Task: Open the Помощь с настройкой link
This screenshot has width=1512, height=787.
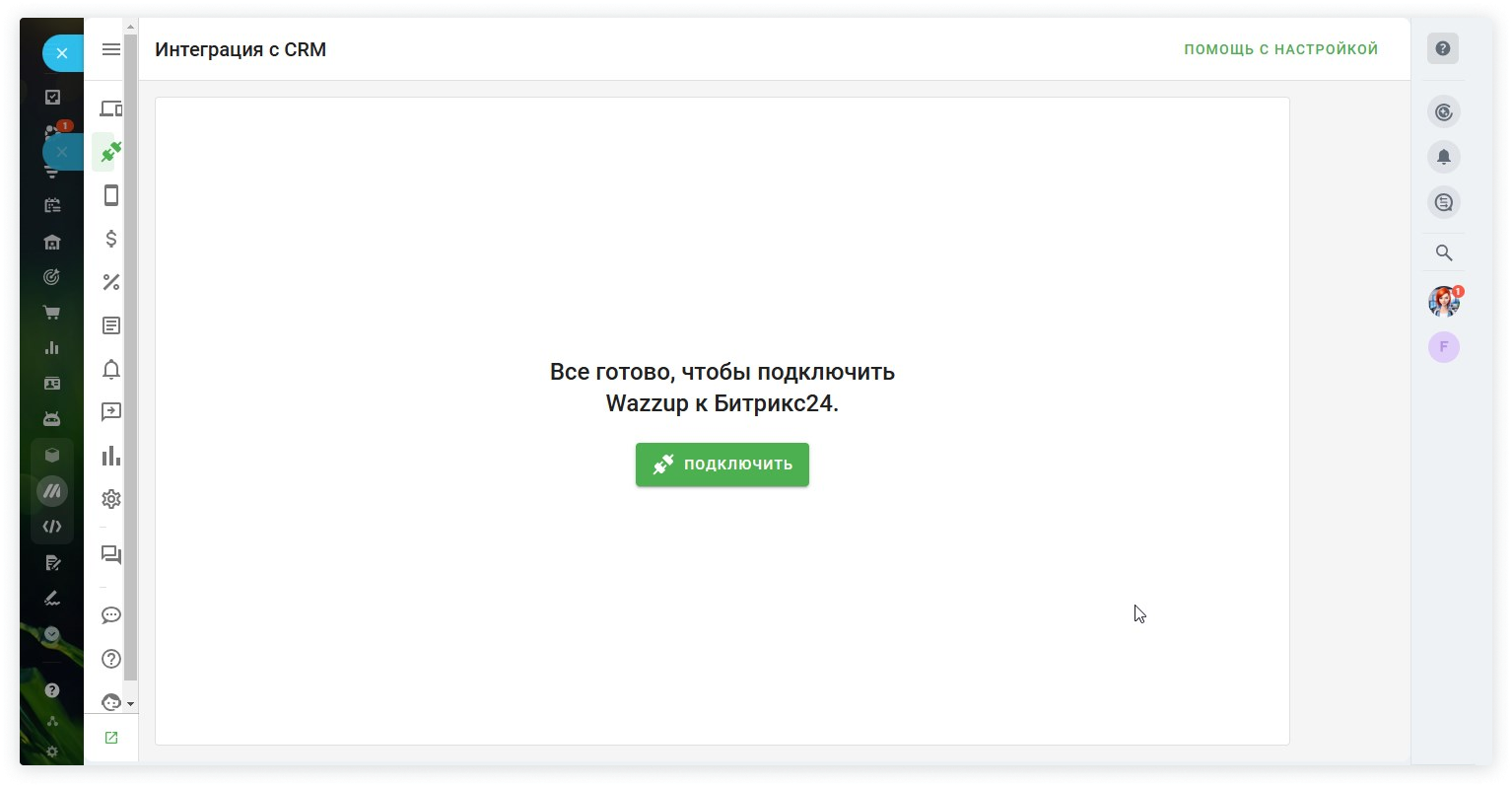Action: (x=1280, y=49)
